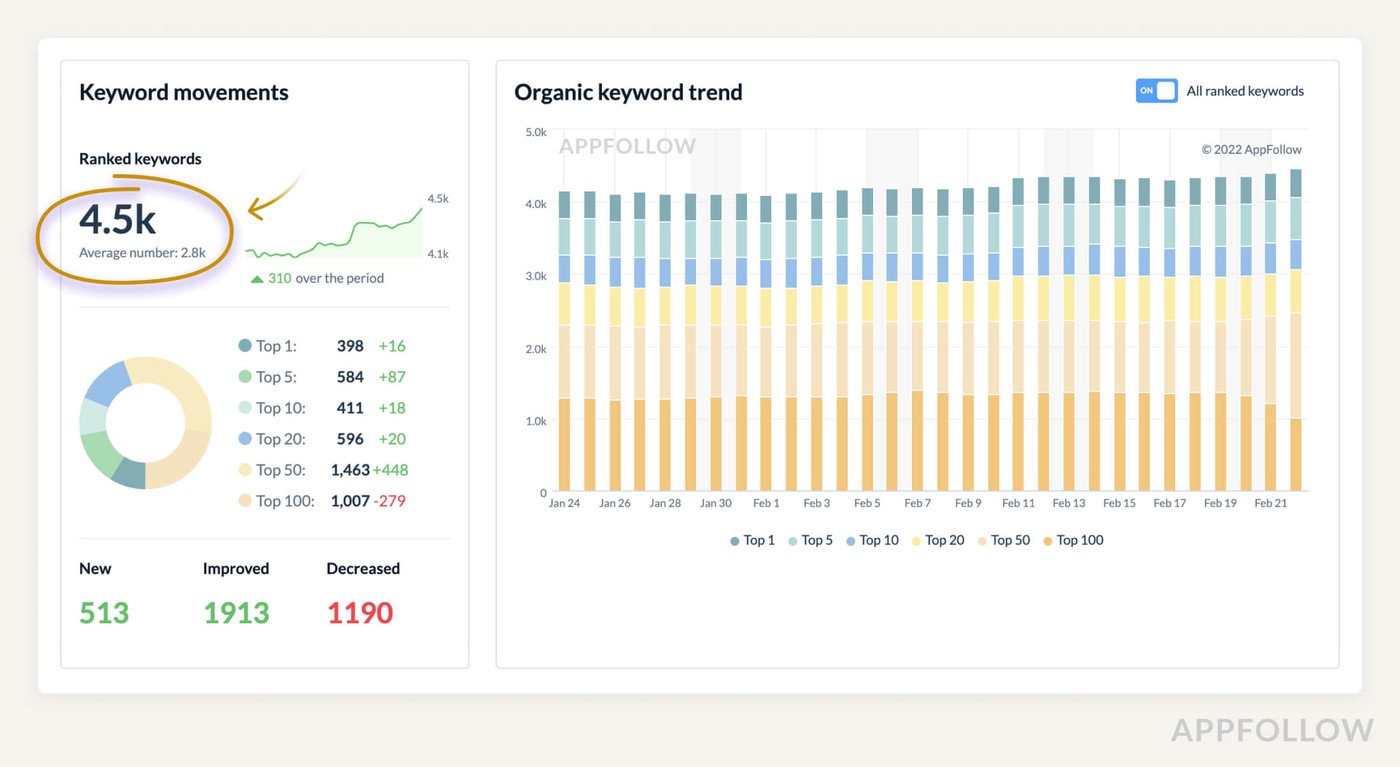Click the Top 1 dot in chart legend
The height and width of the screenshot is (767, 1400).
[x=735, y=541]
